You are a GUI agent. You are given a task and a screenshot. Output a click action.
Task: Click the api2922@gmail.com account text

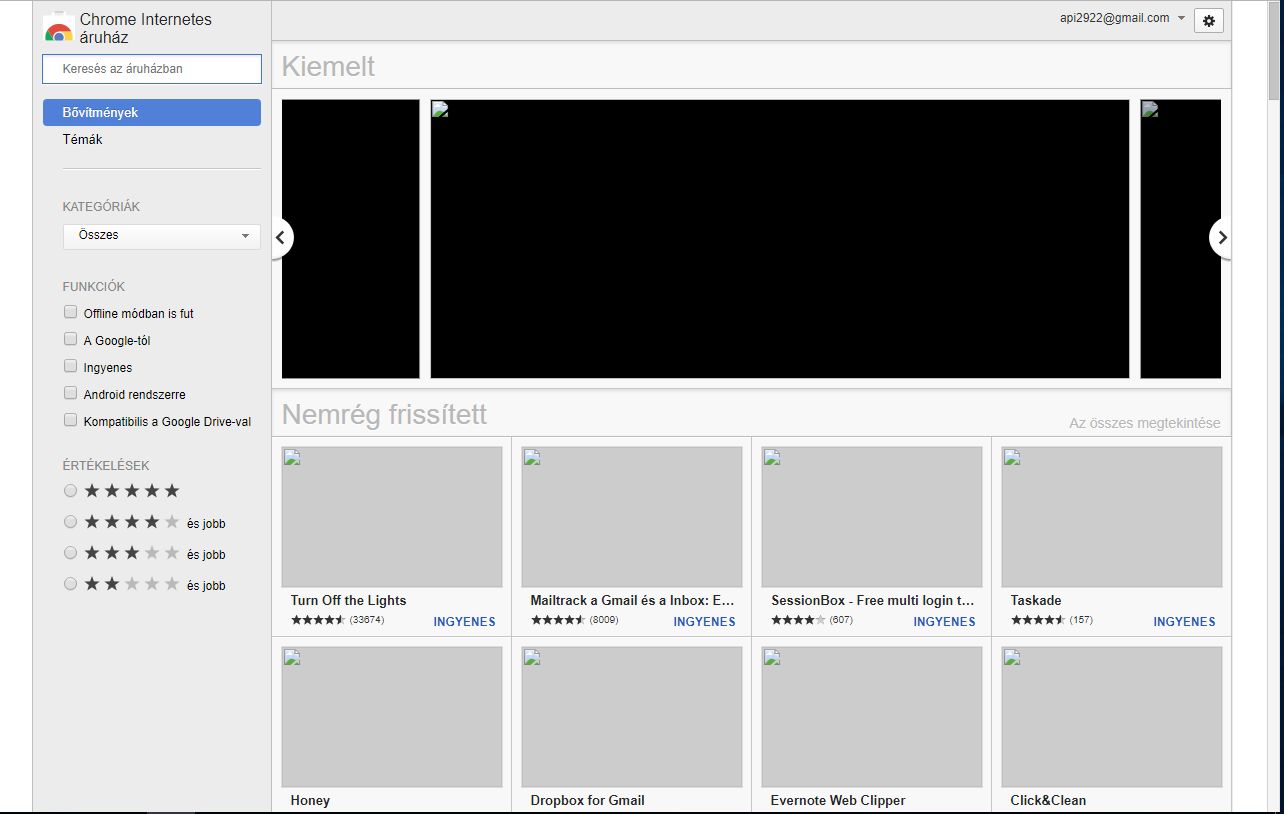point(1115,18)
